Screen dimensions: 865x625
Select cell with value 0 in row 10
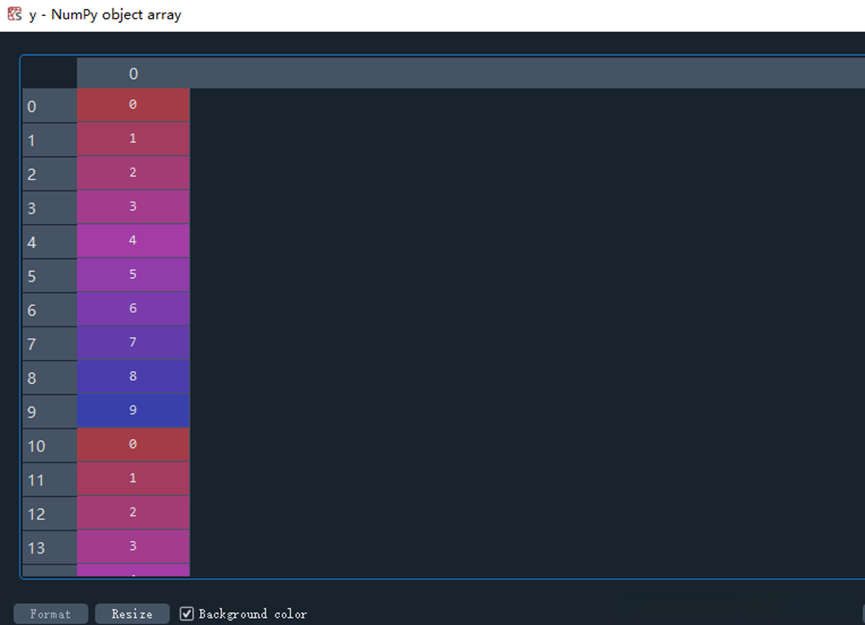[x=133, y=445]
